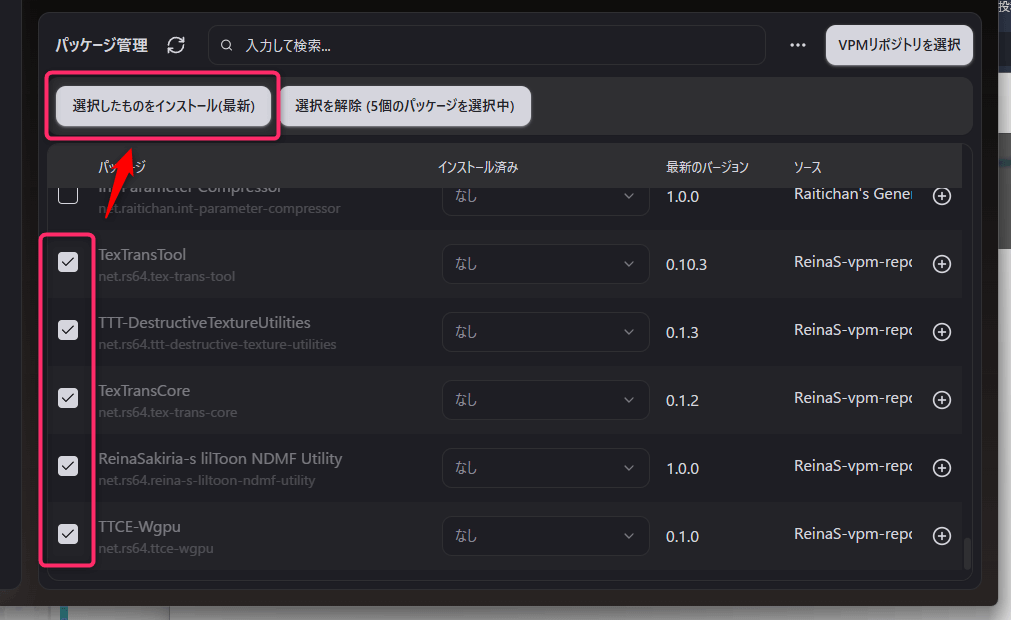This screenshot has width=1011, height=620.
Task: Open version dropdown for ReinaSakiria-s lilToon NDMF Utility
Action: coord(545,468)
